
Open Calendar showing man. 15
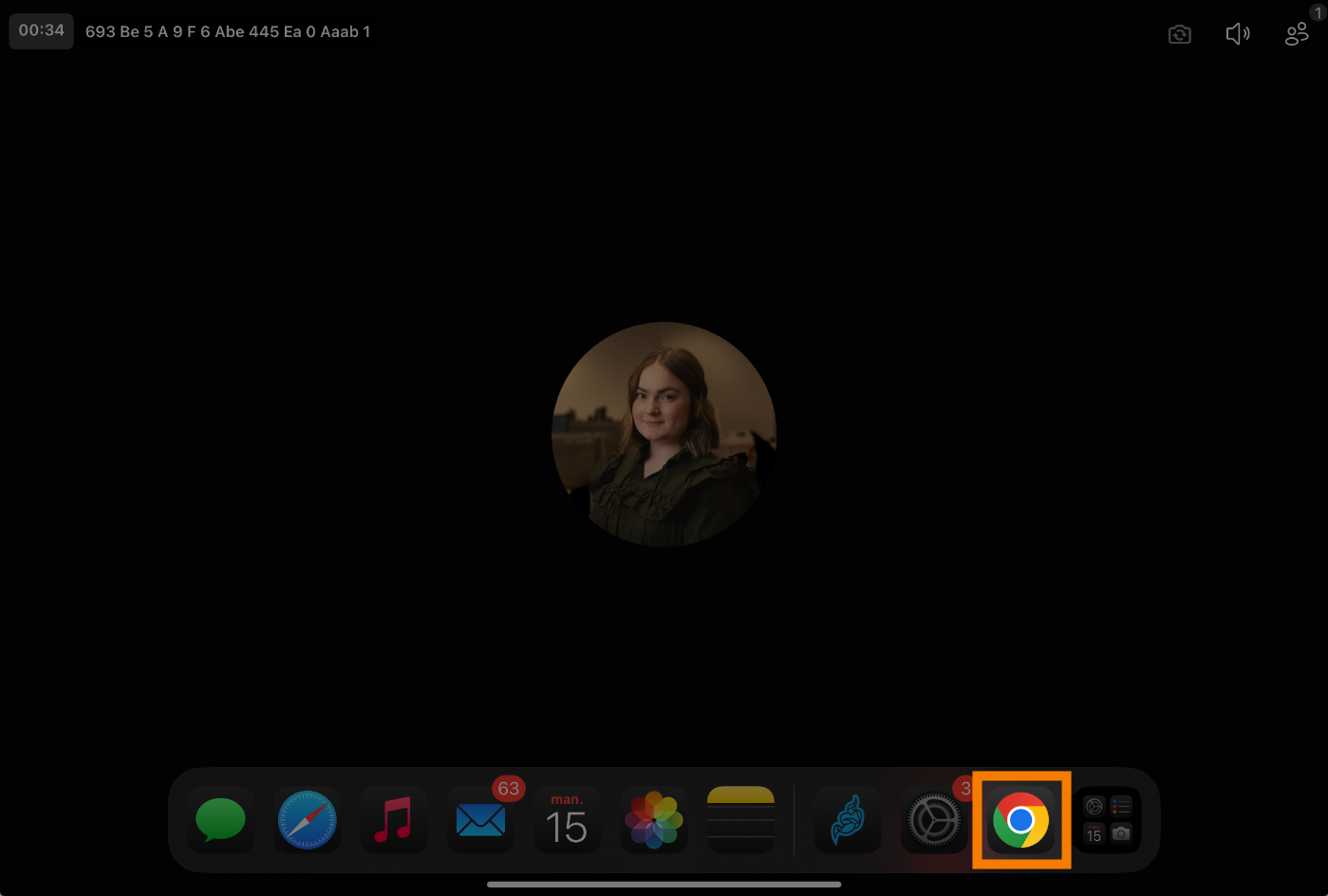(567, 820)
